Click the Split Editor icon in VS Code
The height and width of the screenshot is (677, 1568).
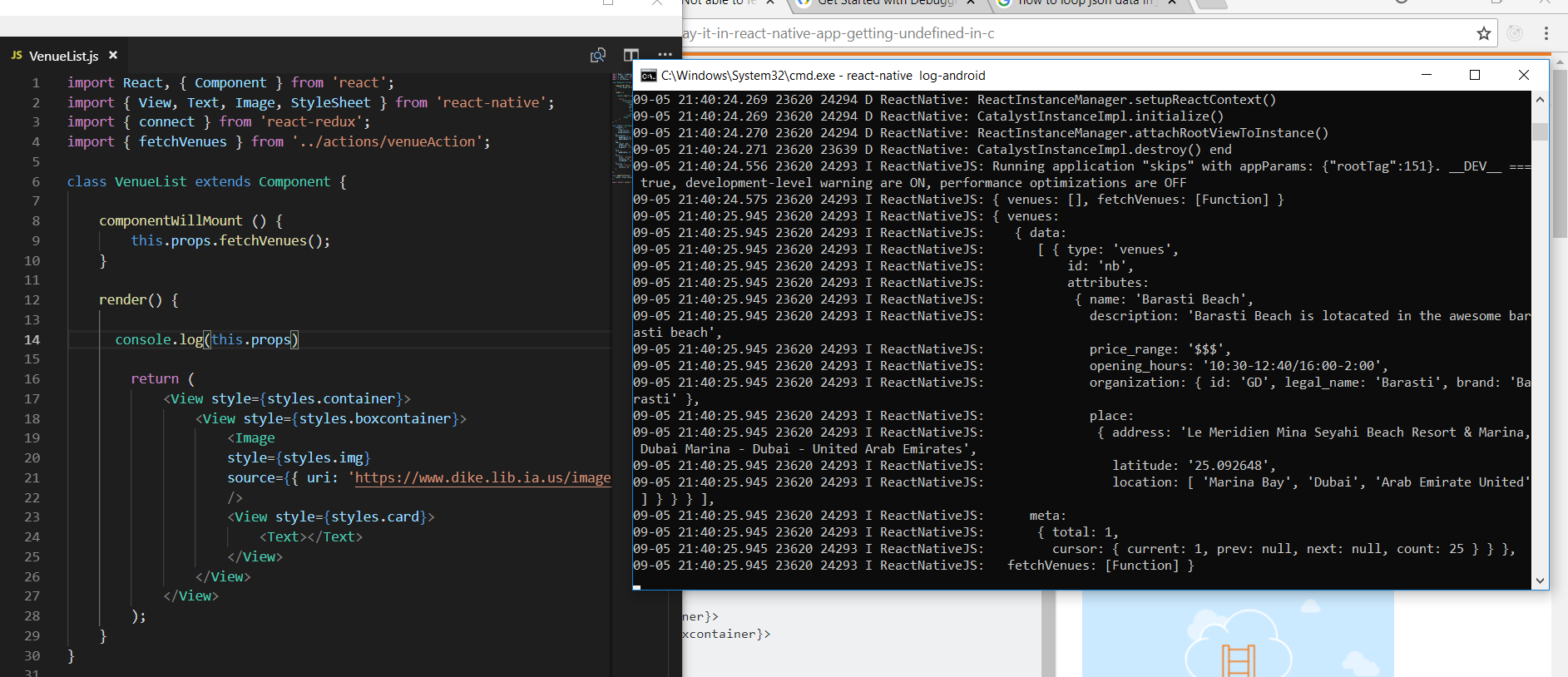coord(631,55)
